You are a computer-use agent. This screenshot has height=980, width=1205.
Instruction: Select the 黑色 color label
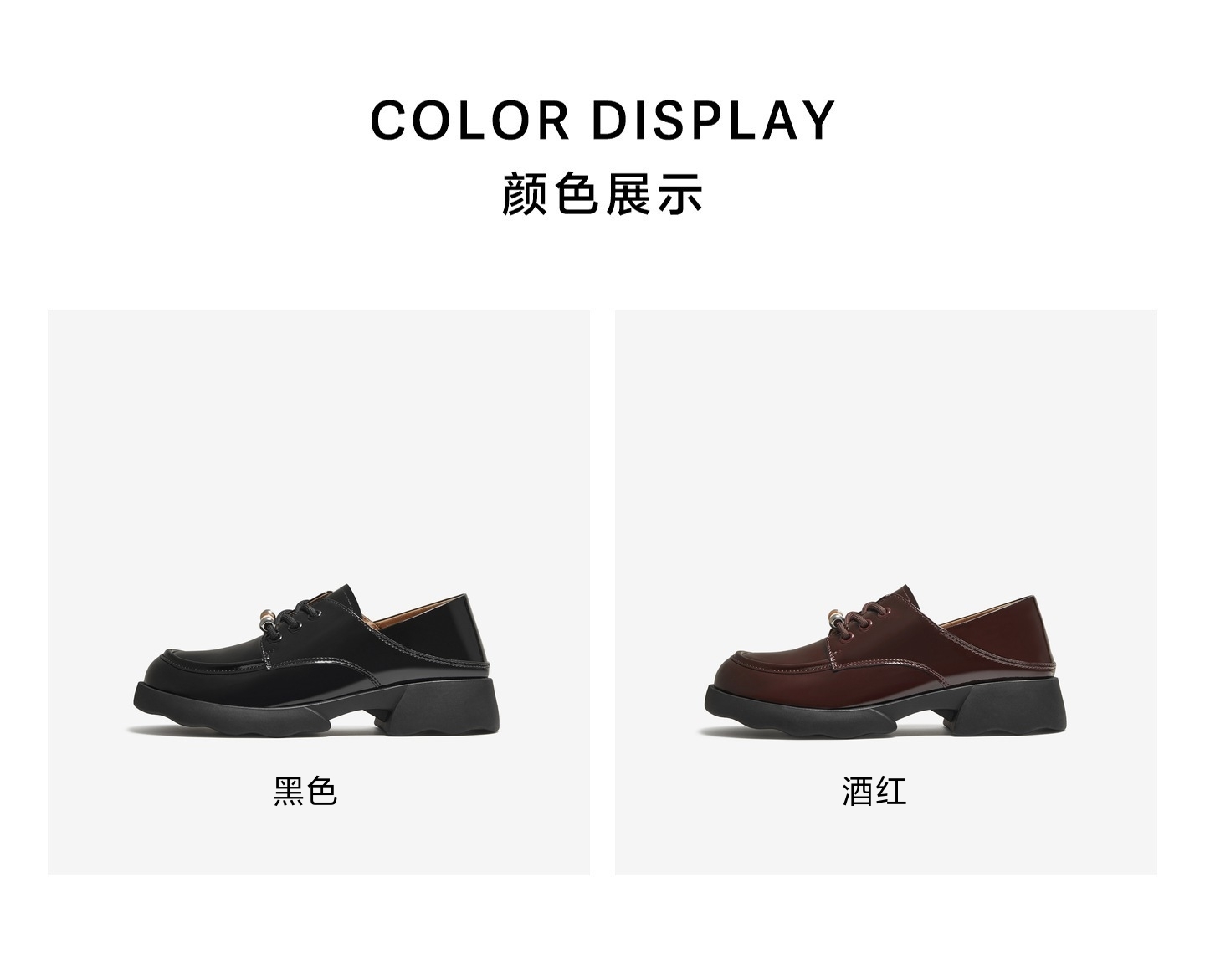pos(305,791)
